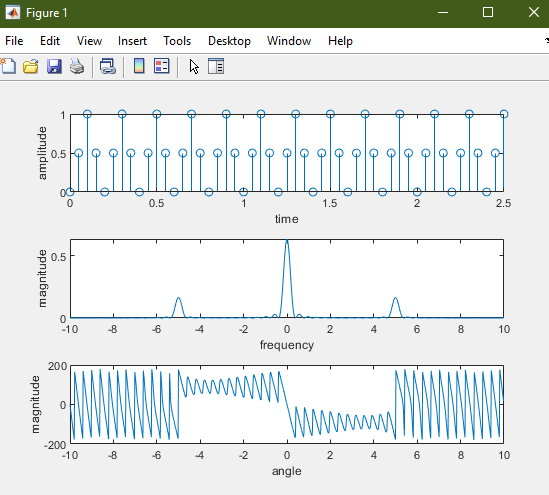
Task: Click the 'time' x-axis label
Action: pyautogui.click(x=287, y=219)
